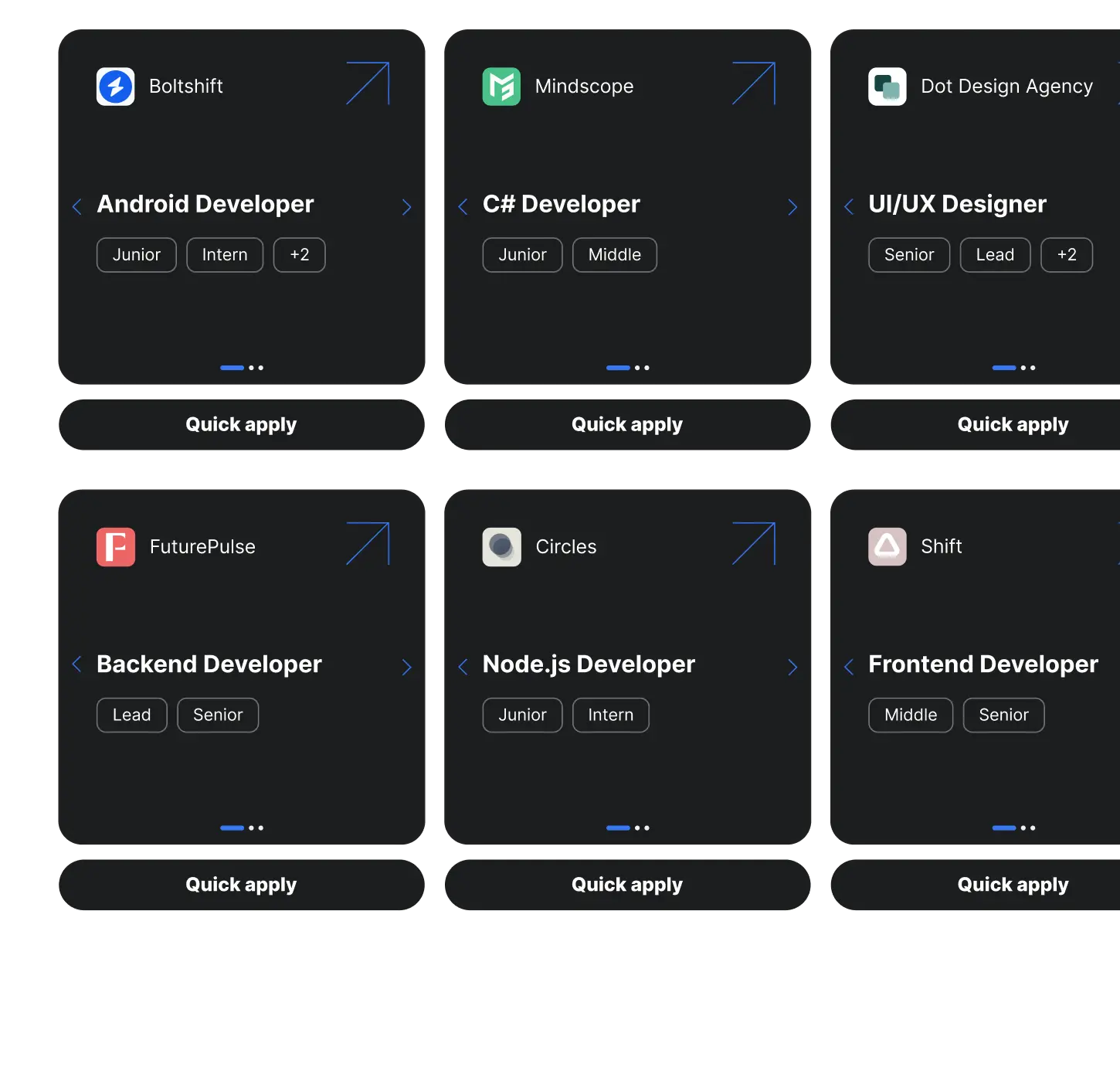Select Middle tag on C# Developer card
1120x1091 pixels.
[614, 255]
